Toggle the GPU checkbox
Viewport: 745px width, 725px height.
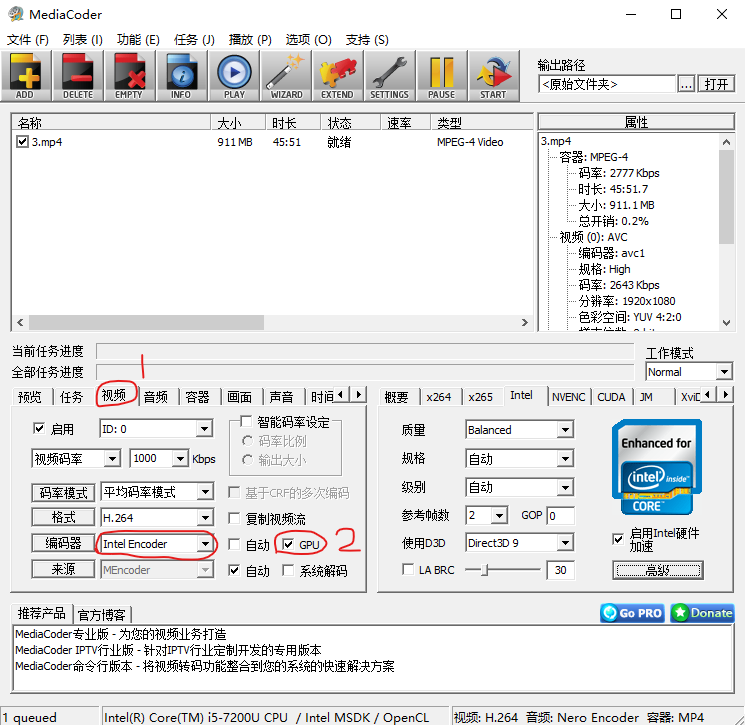pyautogui.click(x=288, y=544)
